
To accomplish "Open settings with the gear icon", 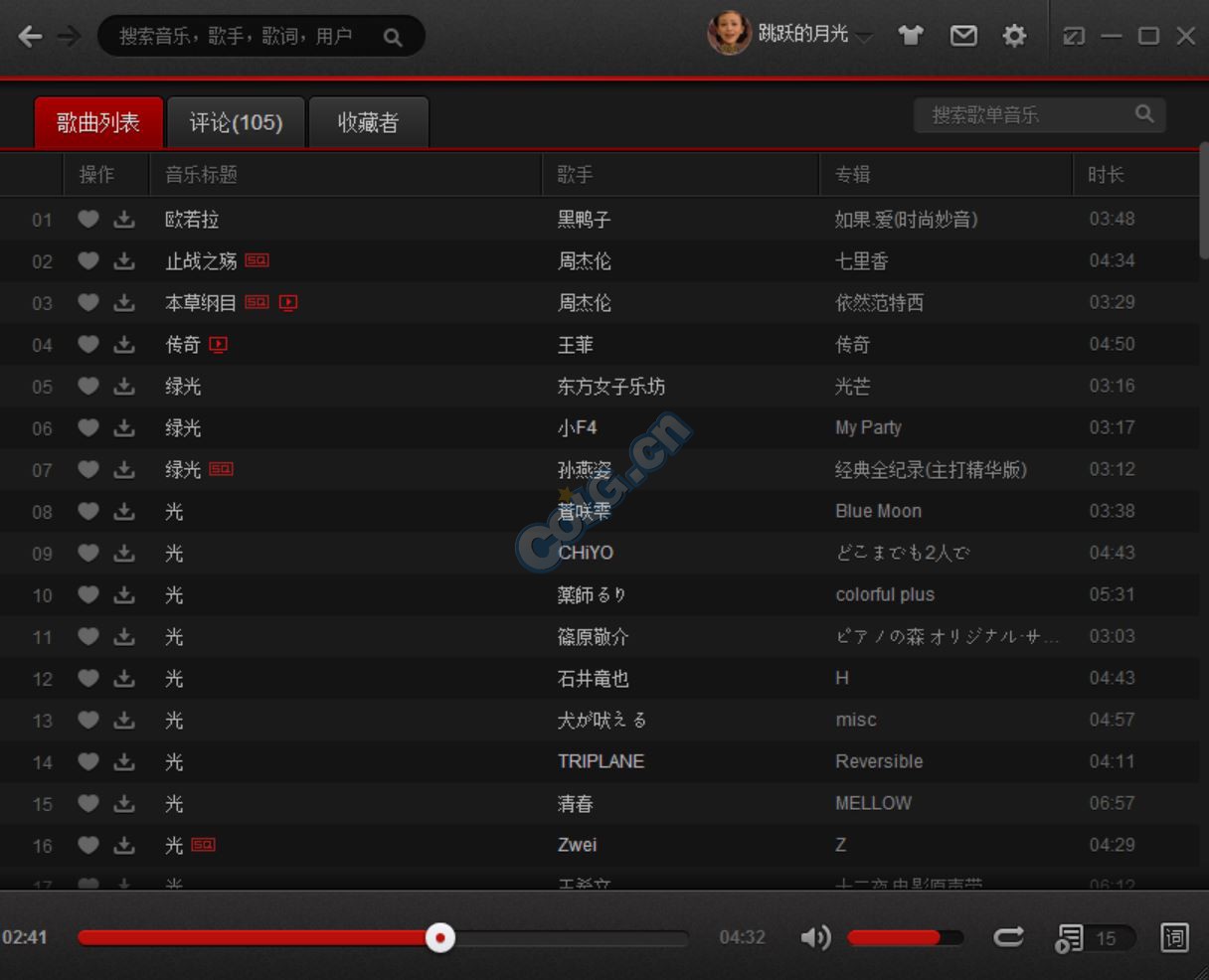I will click(1013, 35).
